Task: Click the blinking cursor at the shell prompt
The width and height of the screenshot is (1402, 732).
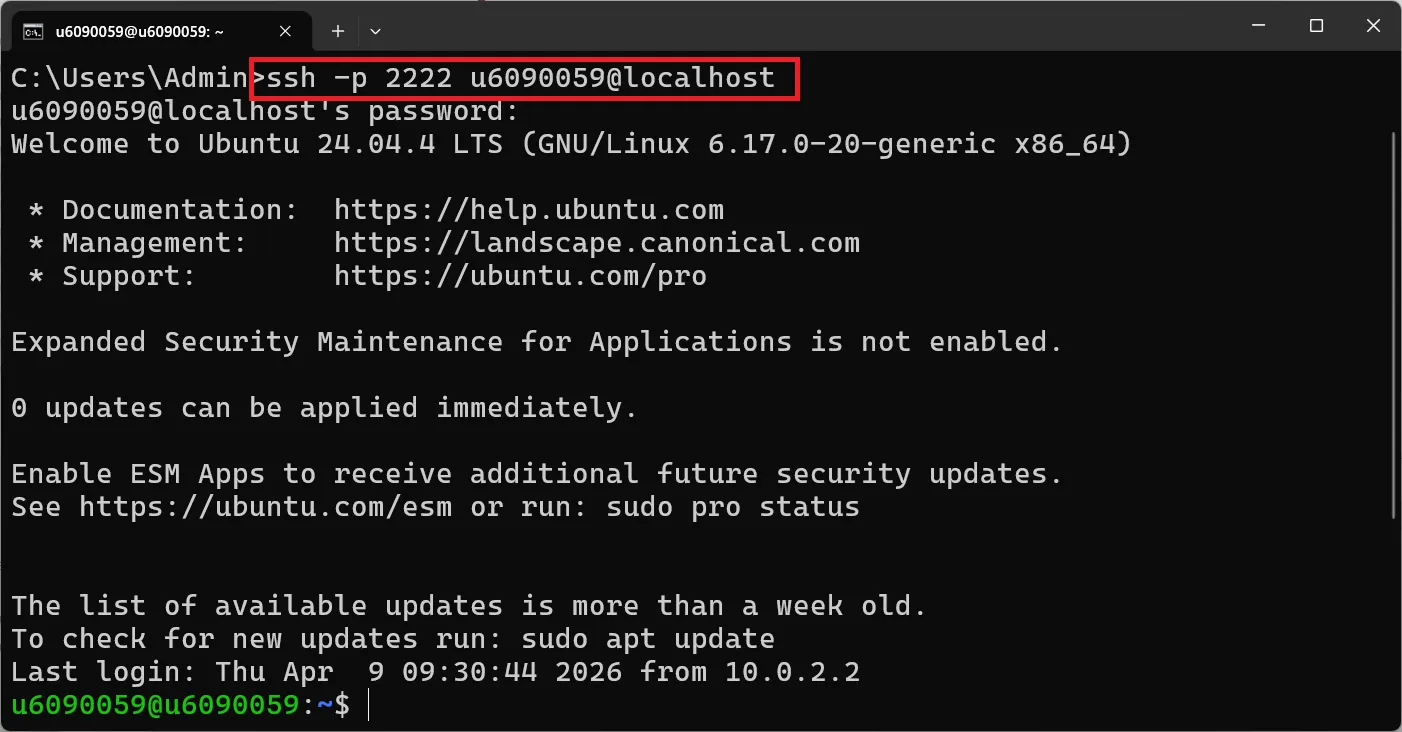Action: pyautogui.click(x=370, y=704)
